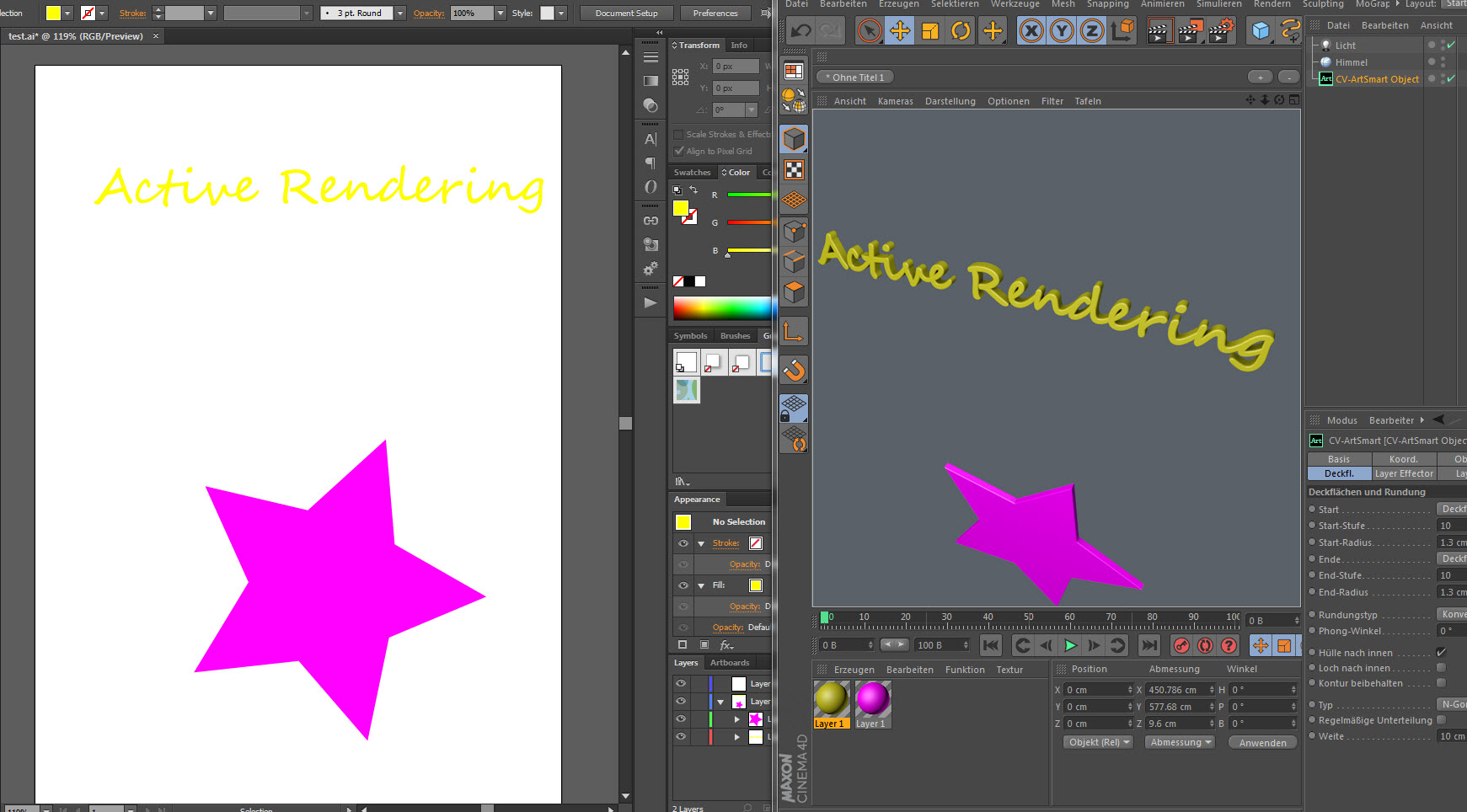Activate the Rotate tool in Cinema 4D
This screenshot has width=1467, height=812.
[x=961, y=31]
